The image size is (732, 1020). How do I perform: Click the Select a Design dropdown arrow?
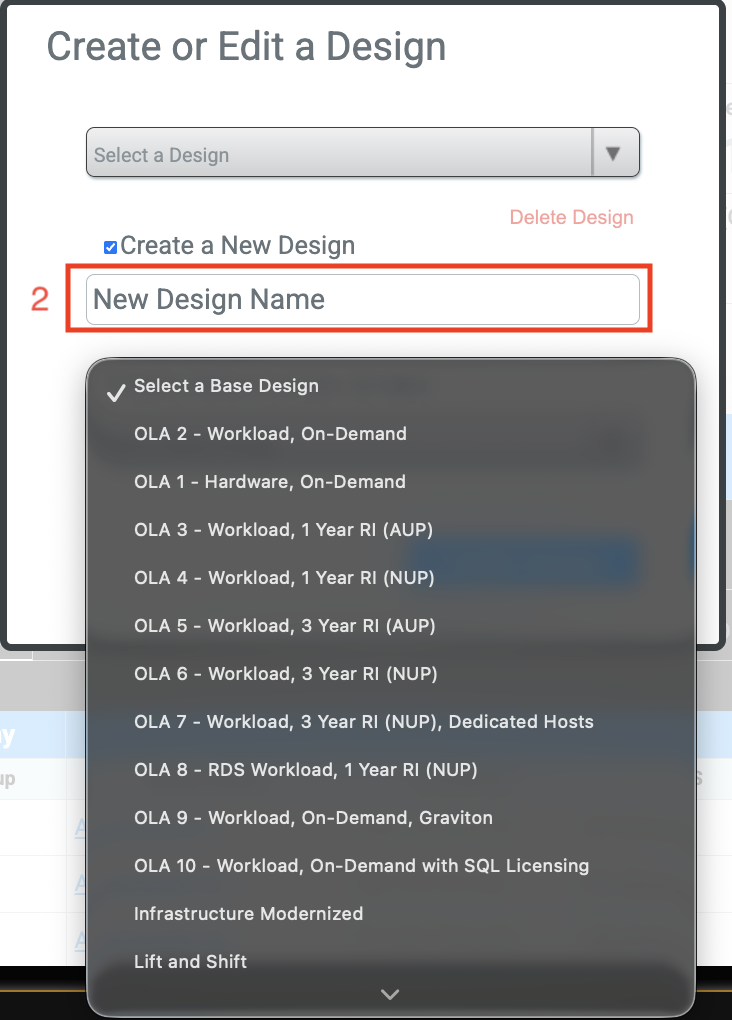click(x=614, y=154)
